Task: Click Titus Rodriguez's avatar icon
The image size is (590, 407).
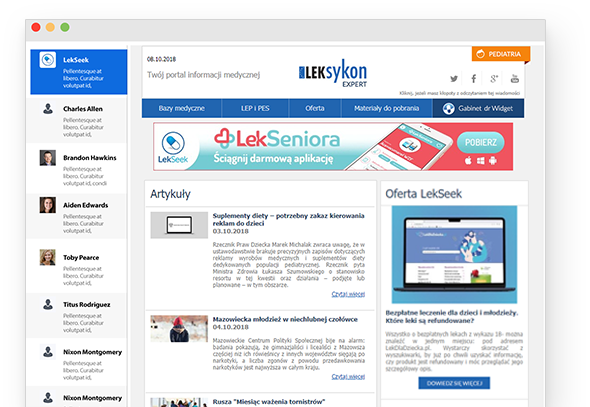Action: (48, 304)
